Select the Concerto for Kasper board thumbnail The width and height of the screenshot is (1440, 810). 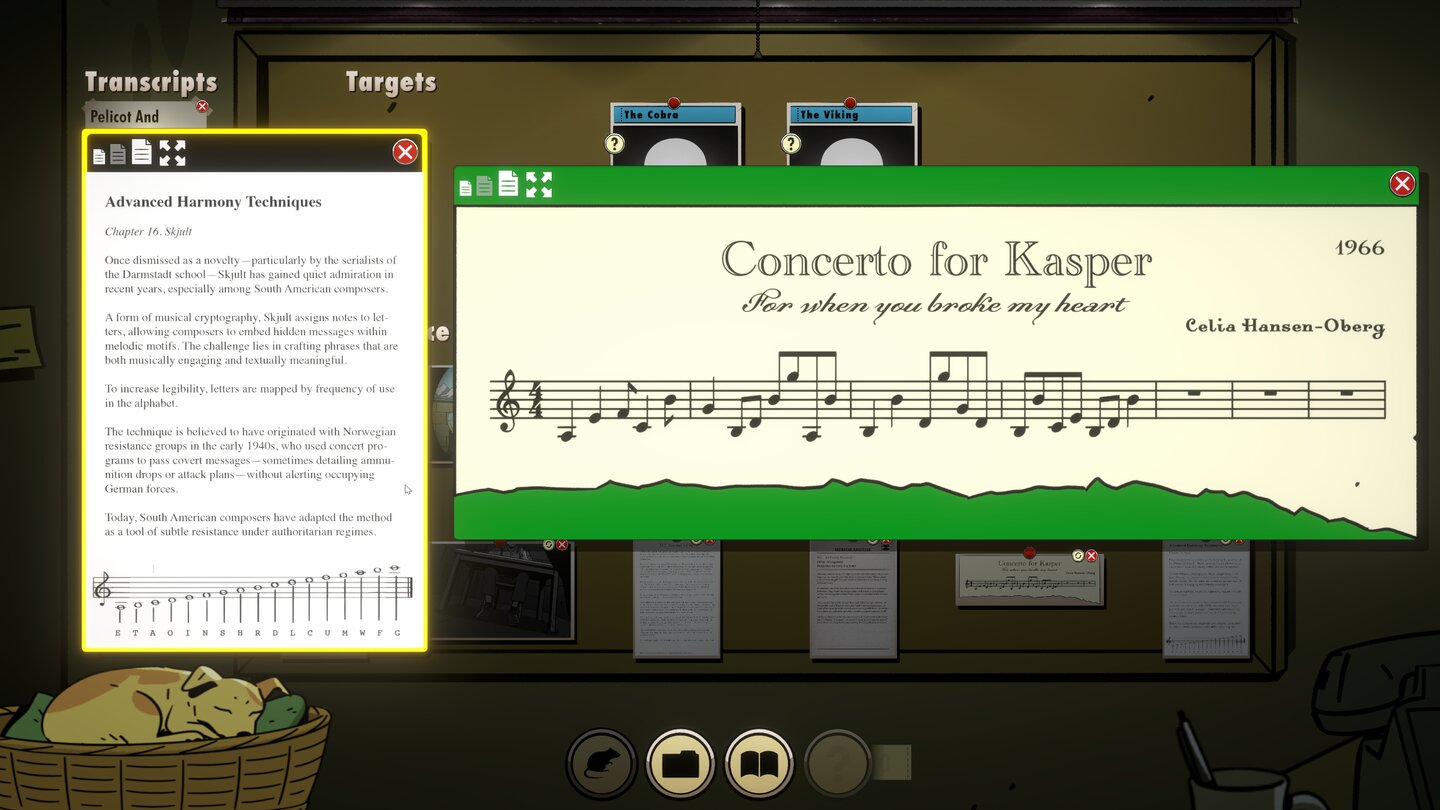[1028, 582]
